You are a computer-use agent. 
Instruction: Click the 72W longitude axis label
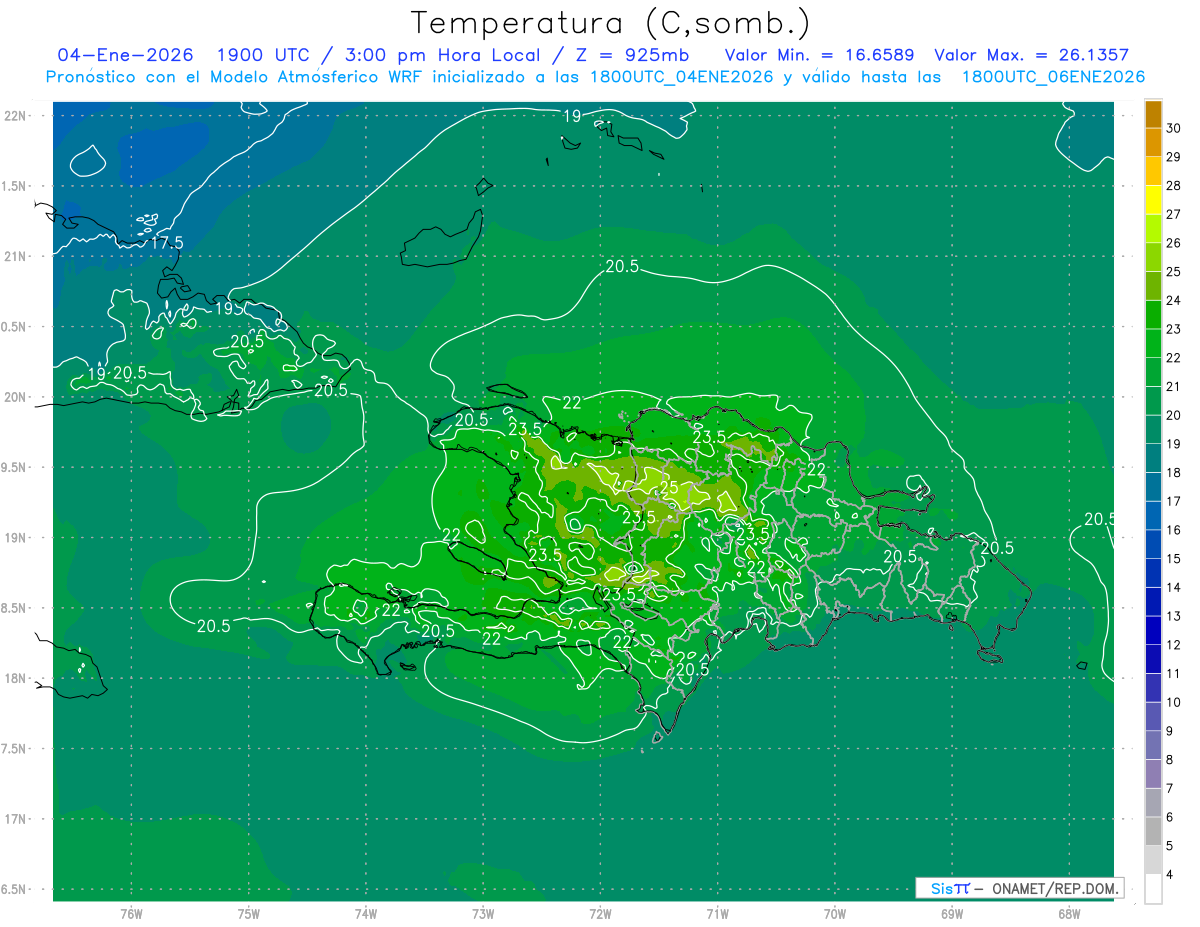coord(600,913)
